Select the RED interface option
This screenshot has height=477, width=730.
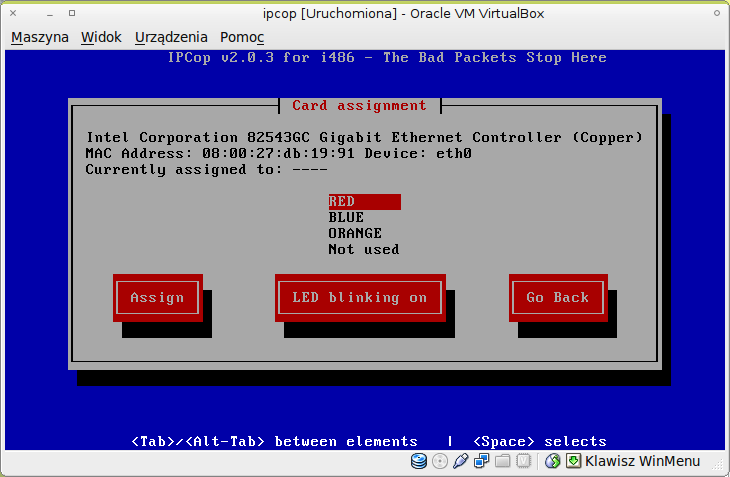click(x=364, y=202)
